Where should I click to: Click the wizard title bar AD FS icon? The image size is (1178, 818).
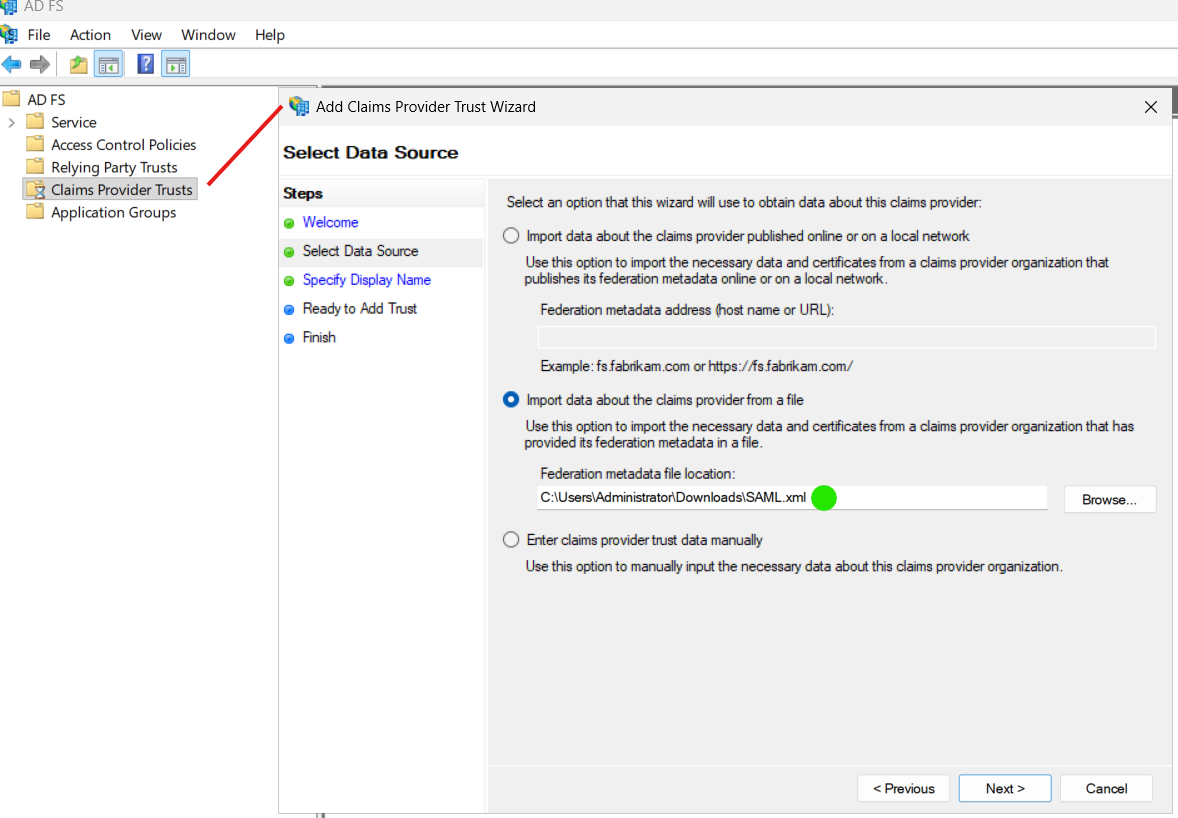pyautogui.click(x=299, y=106)
